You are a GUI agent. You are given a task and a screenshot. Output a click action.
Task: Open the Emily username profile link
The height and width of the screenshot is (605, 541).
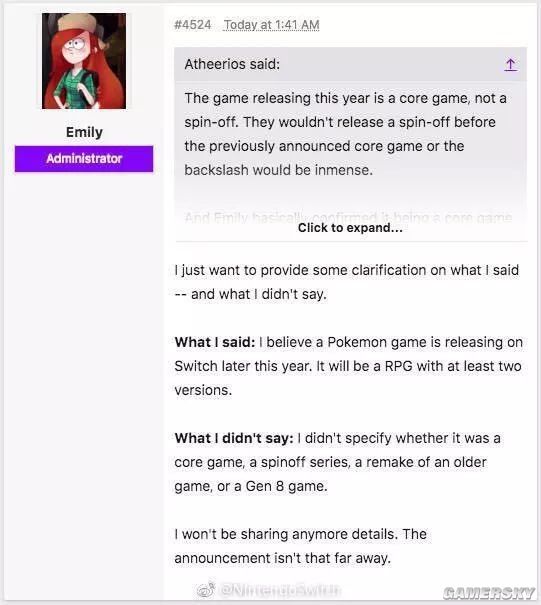[84, 132]
